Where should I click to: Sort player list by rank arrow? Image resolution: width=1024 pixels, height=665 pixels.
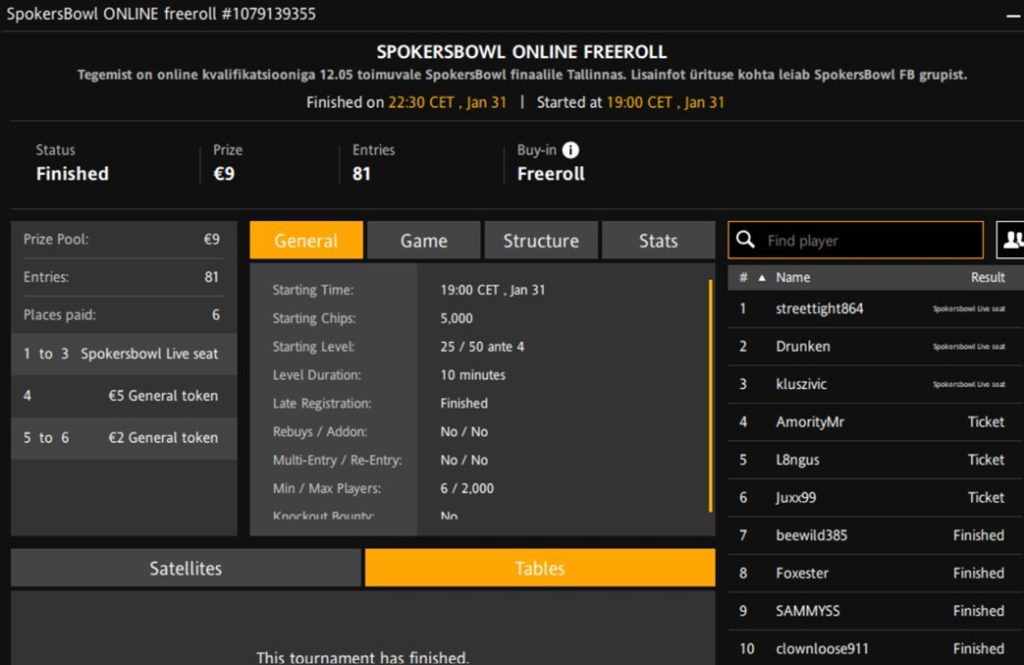760,278
